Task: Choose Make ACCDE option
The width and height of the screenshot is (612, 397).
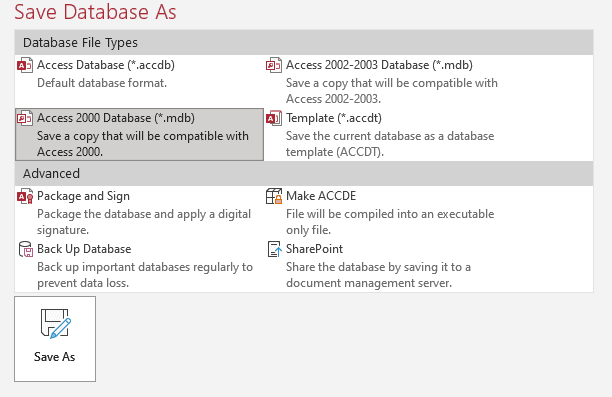Action: (428, 212)
